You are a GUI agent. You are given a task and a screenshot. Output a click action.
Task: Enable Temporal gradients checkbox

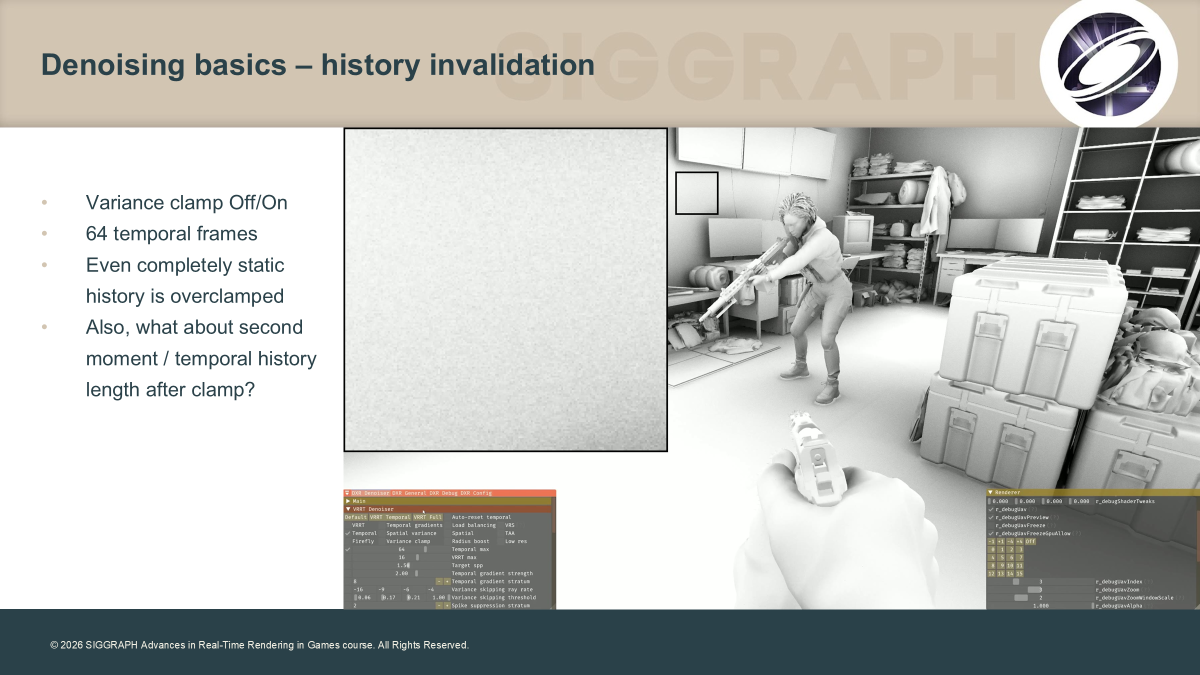click(x=382, y=525)
